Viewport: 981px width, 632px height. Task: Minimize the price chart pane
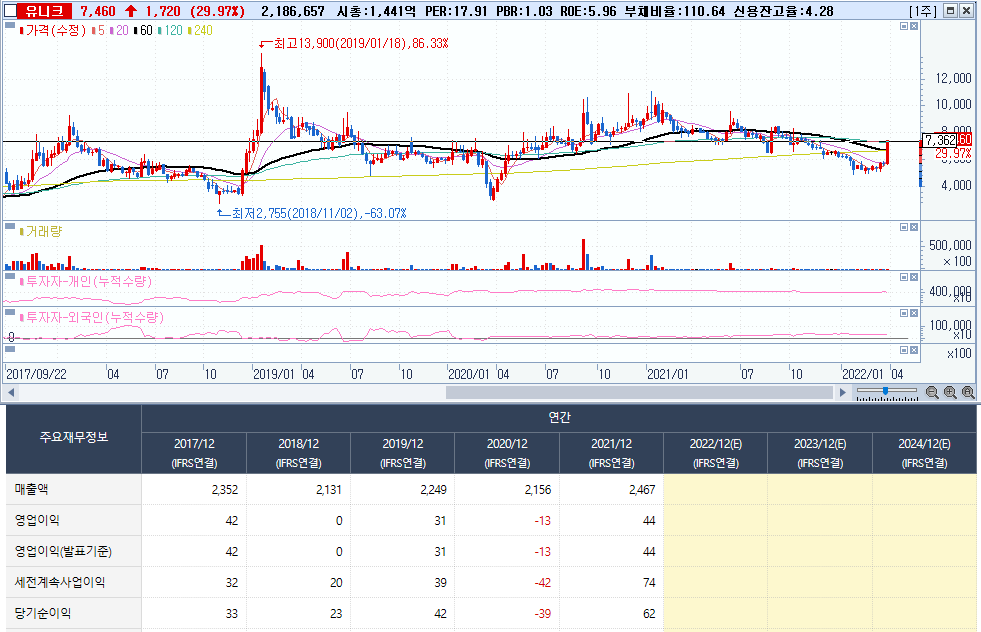(x=904, y=26)
